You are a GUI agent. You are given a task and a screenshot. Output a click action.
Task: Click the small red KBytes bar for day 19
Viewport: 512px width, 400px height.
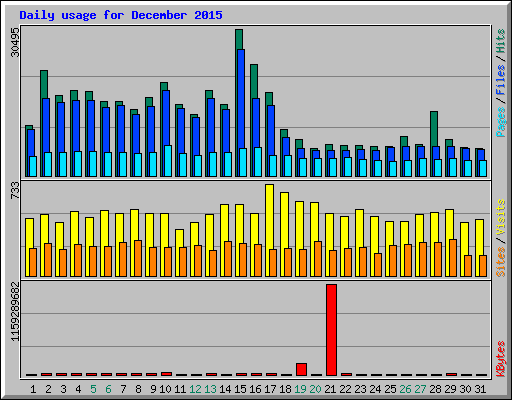pyautogui.click(x=301, y=369)
